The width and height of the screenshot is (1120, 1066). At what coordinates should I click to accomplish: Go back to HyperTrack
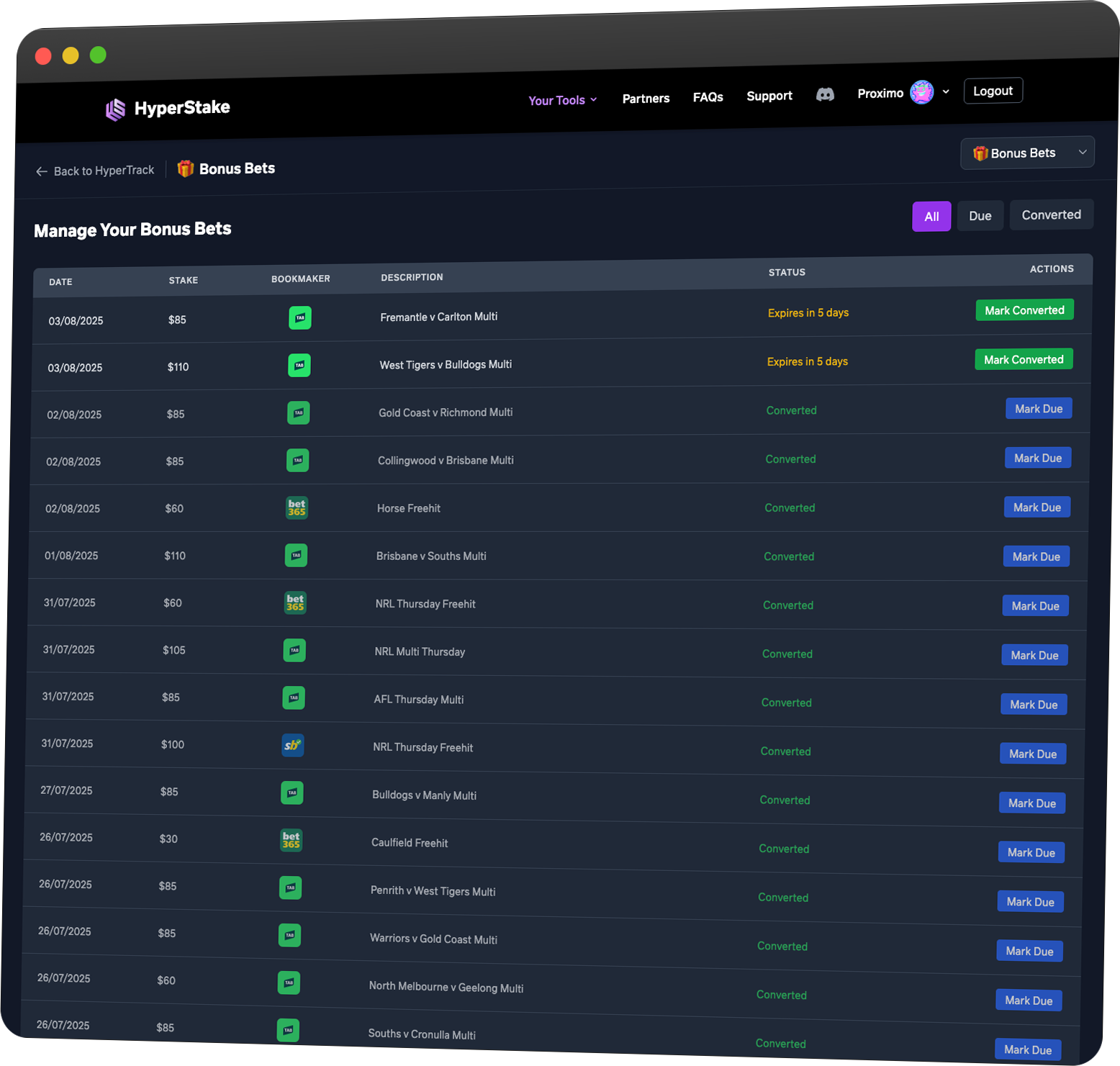point(95,171)
